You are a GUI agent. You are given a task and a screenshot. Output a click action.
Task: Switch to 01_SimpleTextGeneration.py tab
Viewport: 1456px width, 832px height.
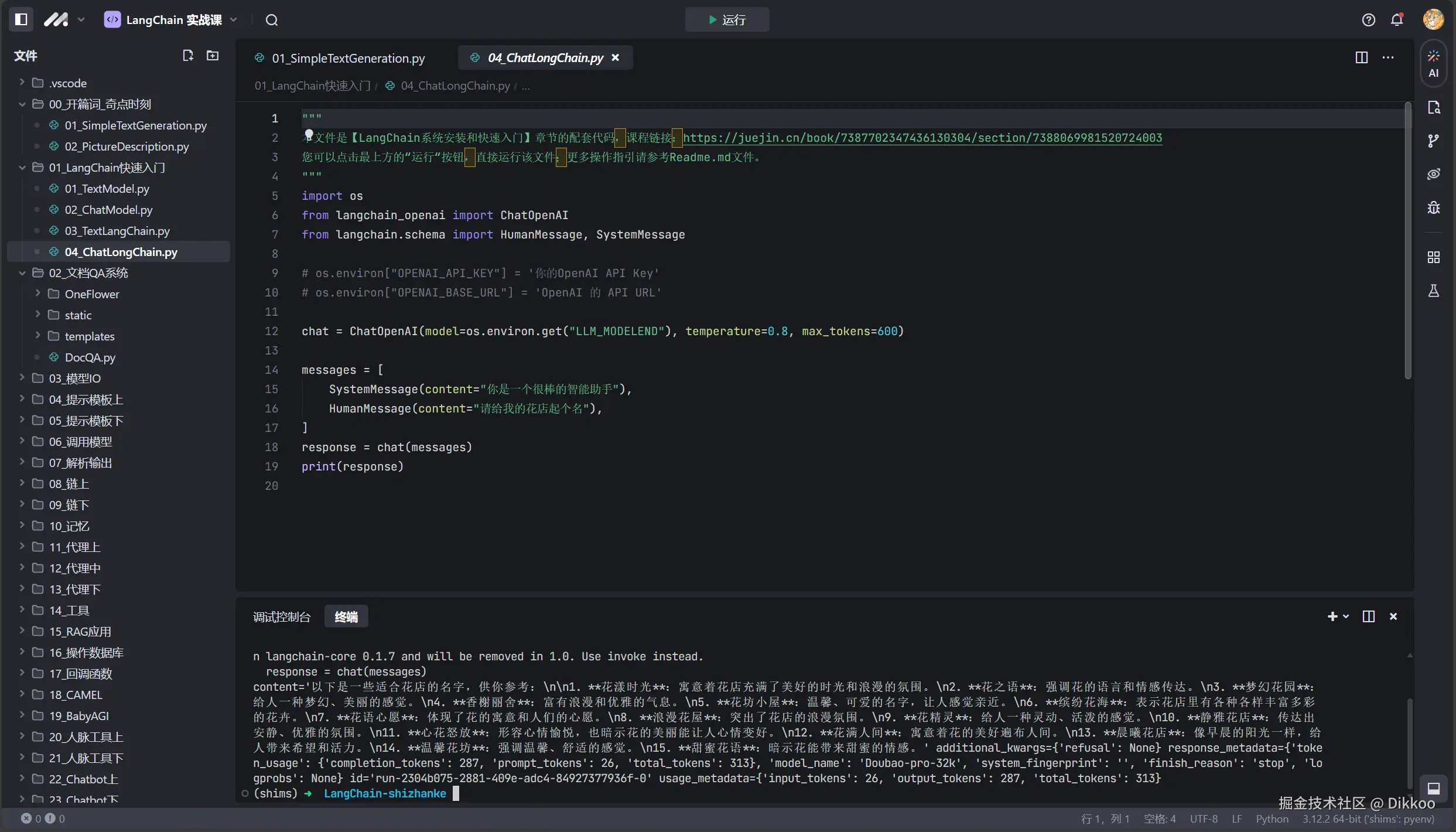pos(348,58)
